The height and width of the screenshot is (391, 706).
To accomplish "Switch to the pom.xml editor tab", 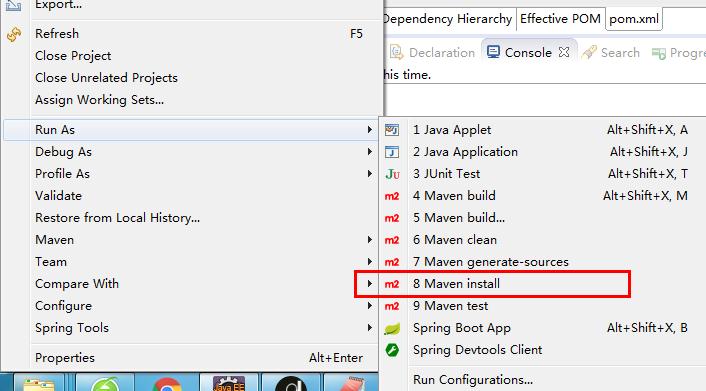I will tap(634, 19).
